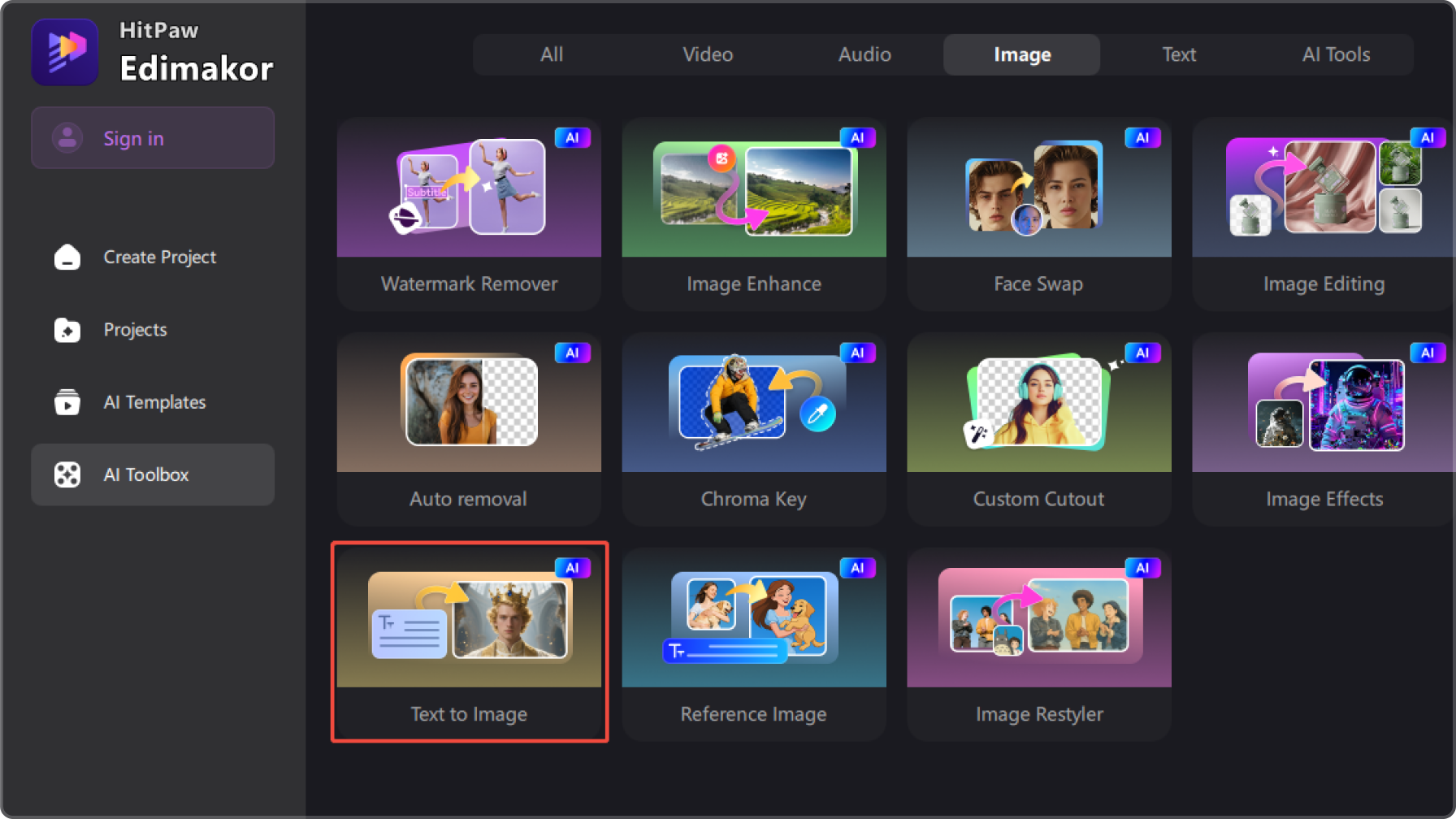This screenshot has width=1456, height=819.
Task: Switch to the Audio tab
Action: 864,54
